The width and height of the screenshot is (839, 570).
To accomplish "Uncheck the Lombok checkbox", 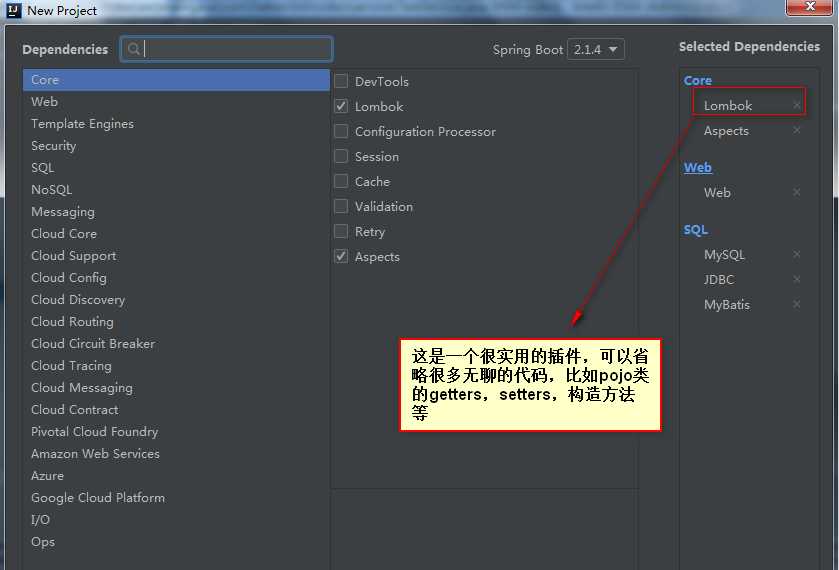I will [x=341, y=106].
